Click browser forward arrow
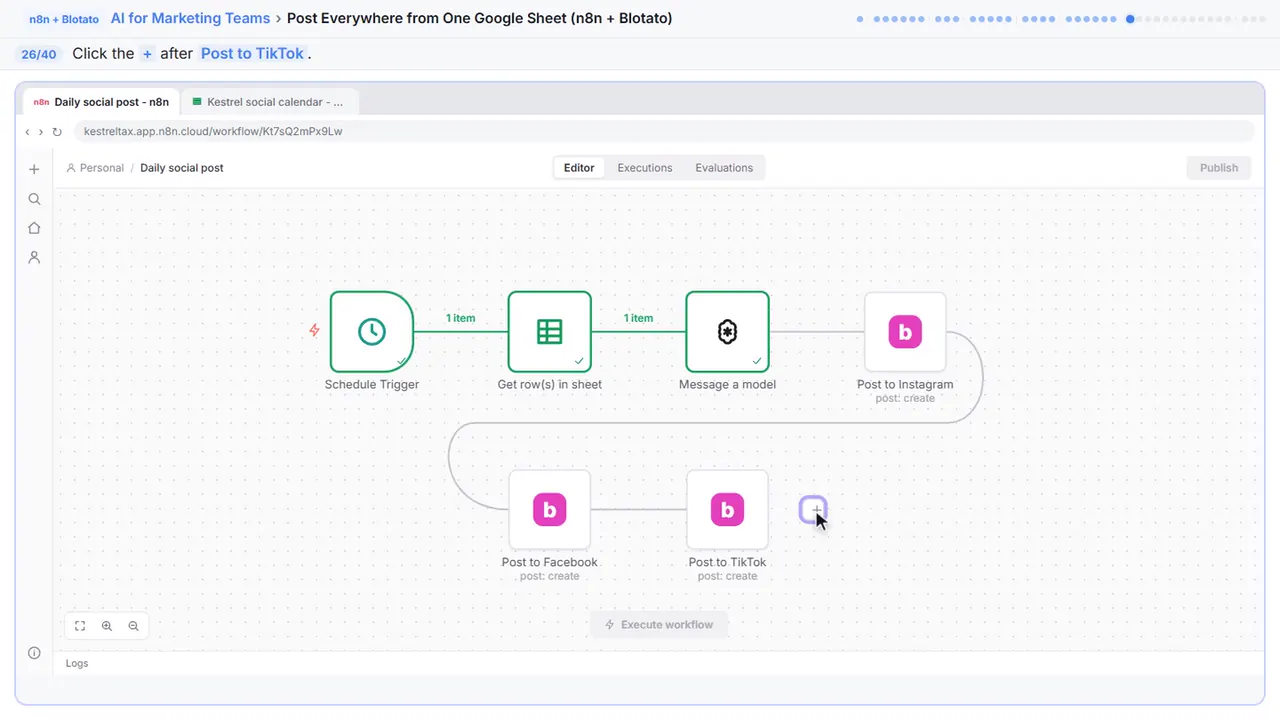This screenshot has height=720, width=1280. (x=41, y=131)
